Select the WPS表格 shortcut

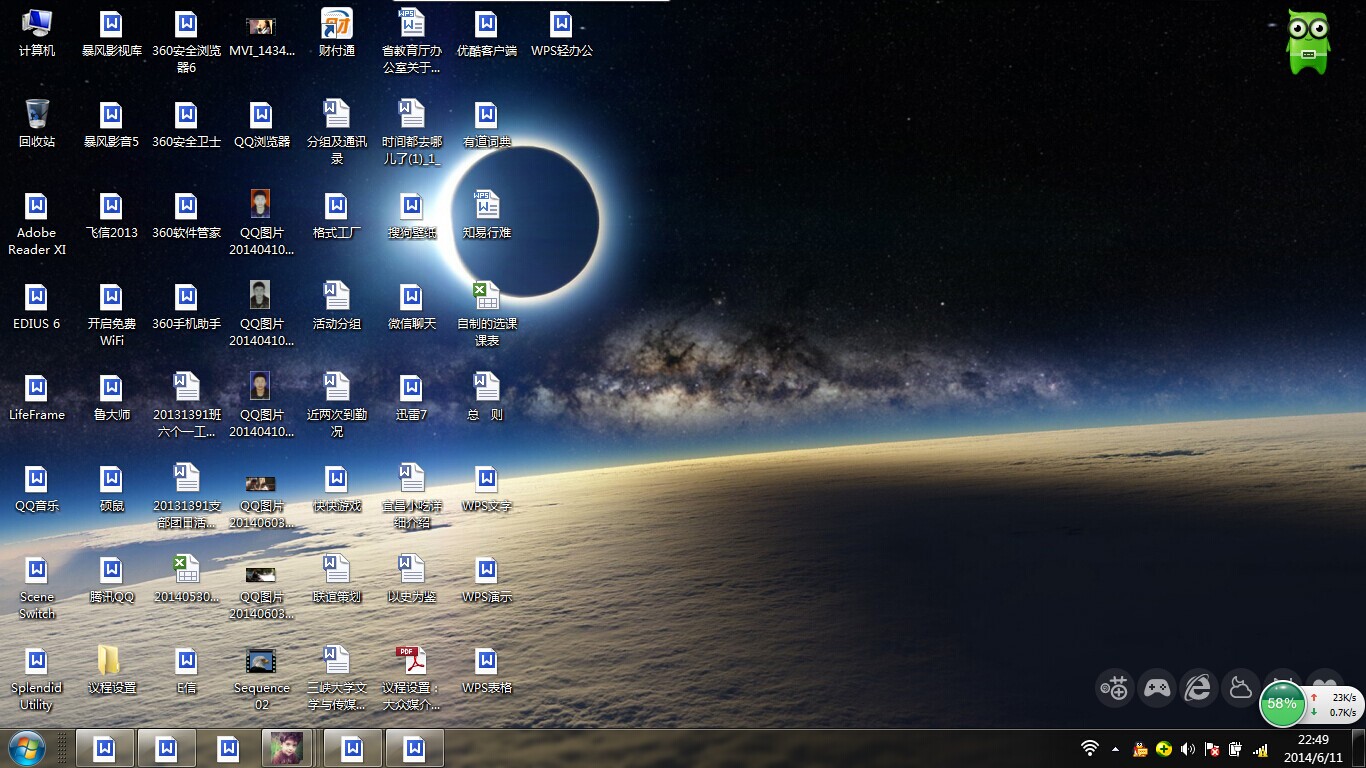(487, 670)
